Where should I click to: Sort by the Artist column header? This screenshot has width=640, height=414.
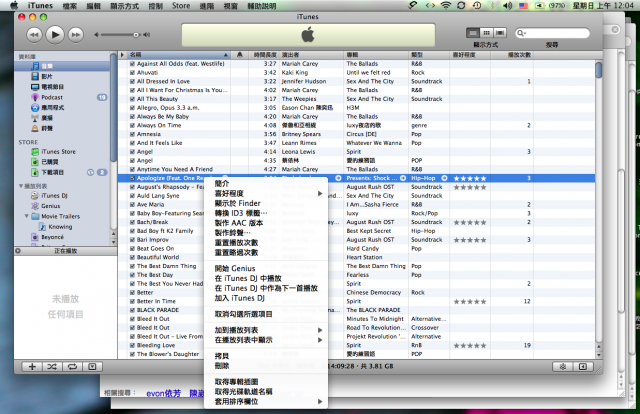coord(311,55)
